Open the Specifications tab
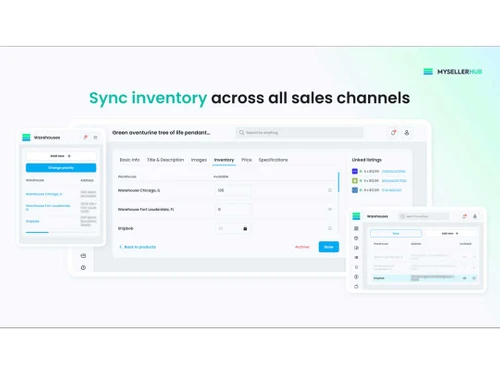 tap(273, 160)
